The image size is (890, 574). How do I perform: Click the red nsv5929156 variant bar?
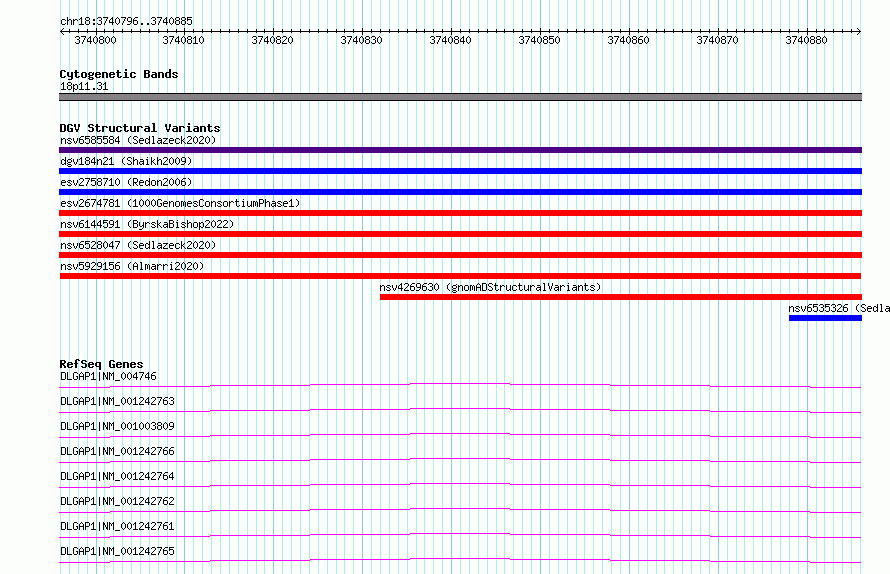[x=460, y=276]
